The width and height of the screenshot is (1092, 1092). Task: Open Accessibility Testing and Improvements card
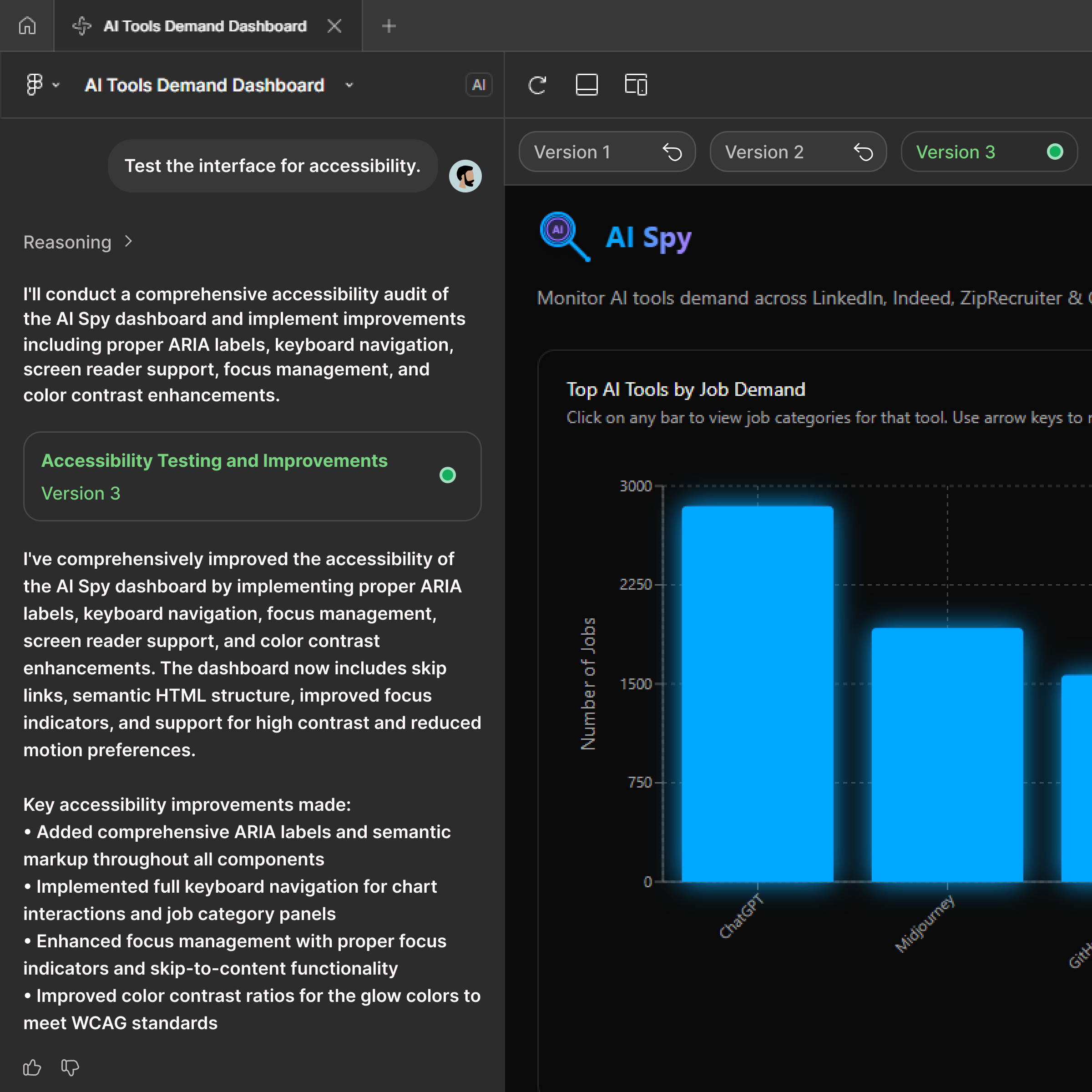[252, 476]
